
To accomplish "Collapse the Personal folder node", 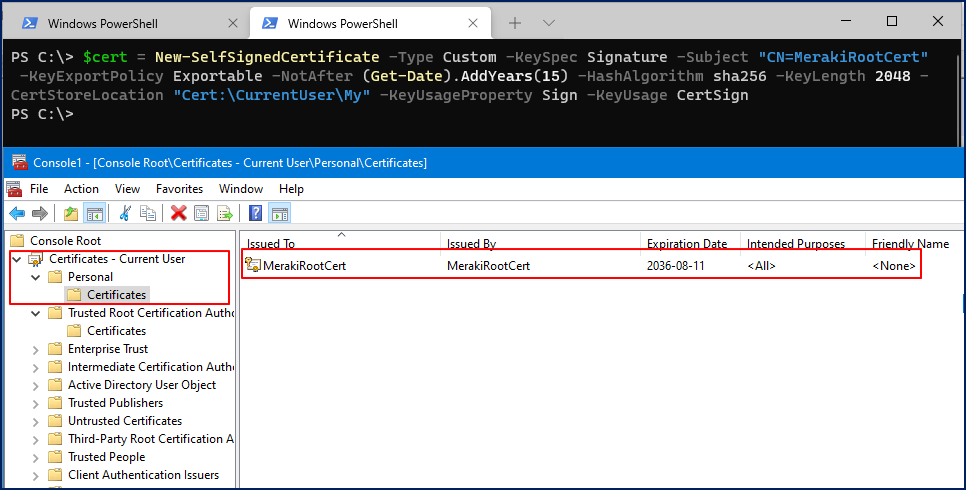I will click(x=36, y=277).
